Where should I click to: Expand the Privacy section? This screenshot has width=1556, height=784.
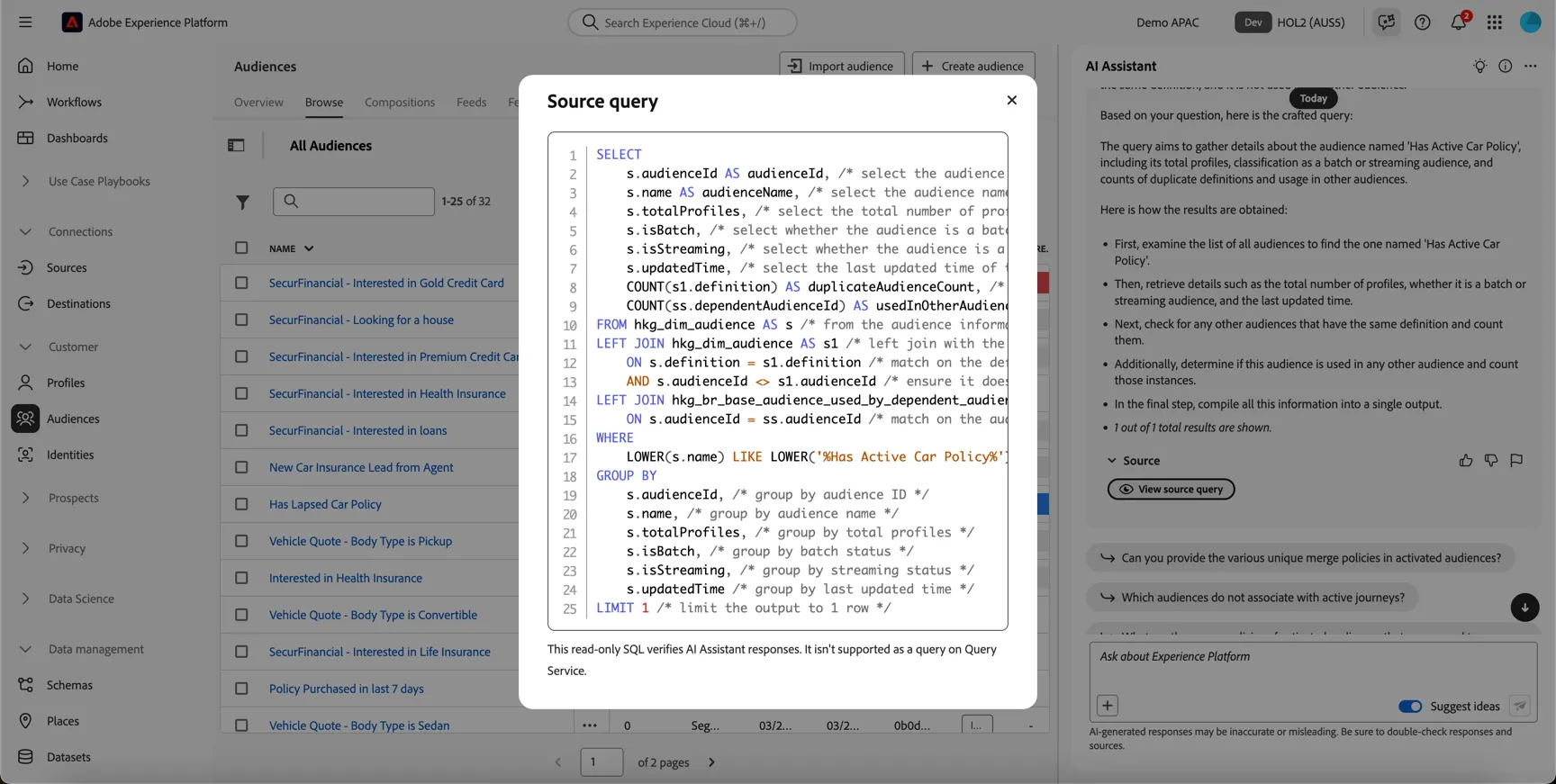tap(25, 548)
